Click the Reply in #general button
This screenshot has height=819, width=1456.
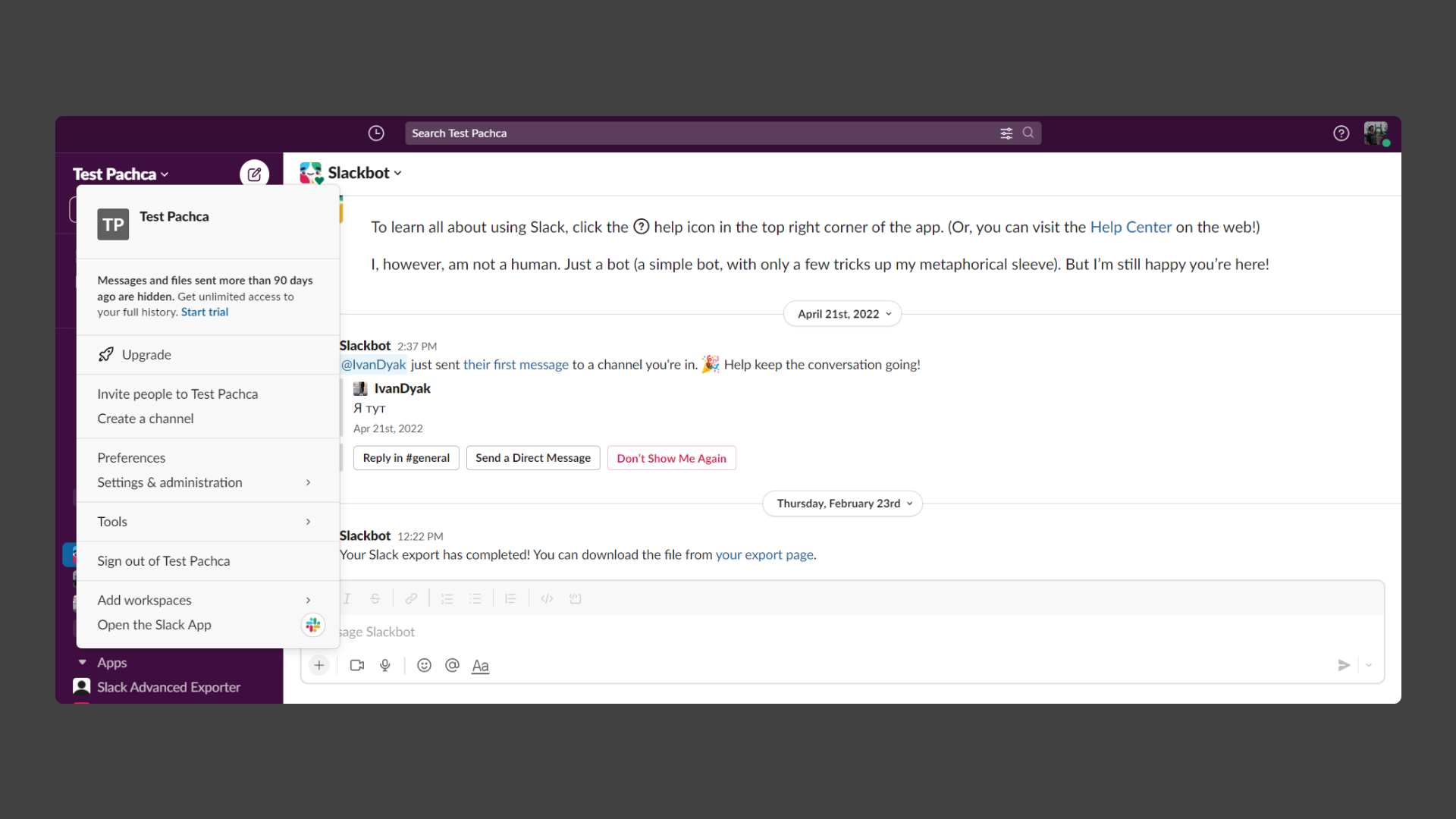(406, 458)
